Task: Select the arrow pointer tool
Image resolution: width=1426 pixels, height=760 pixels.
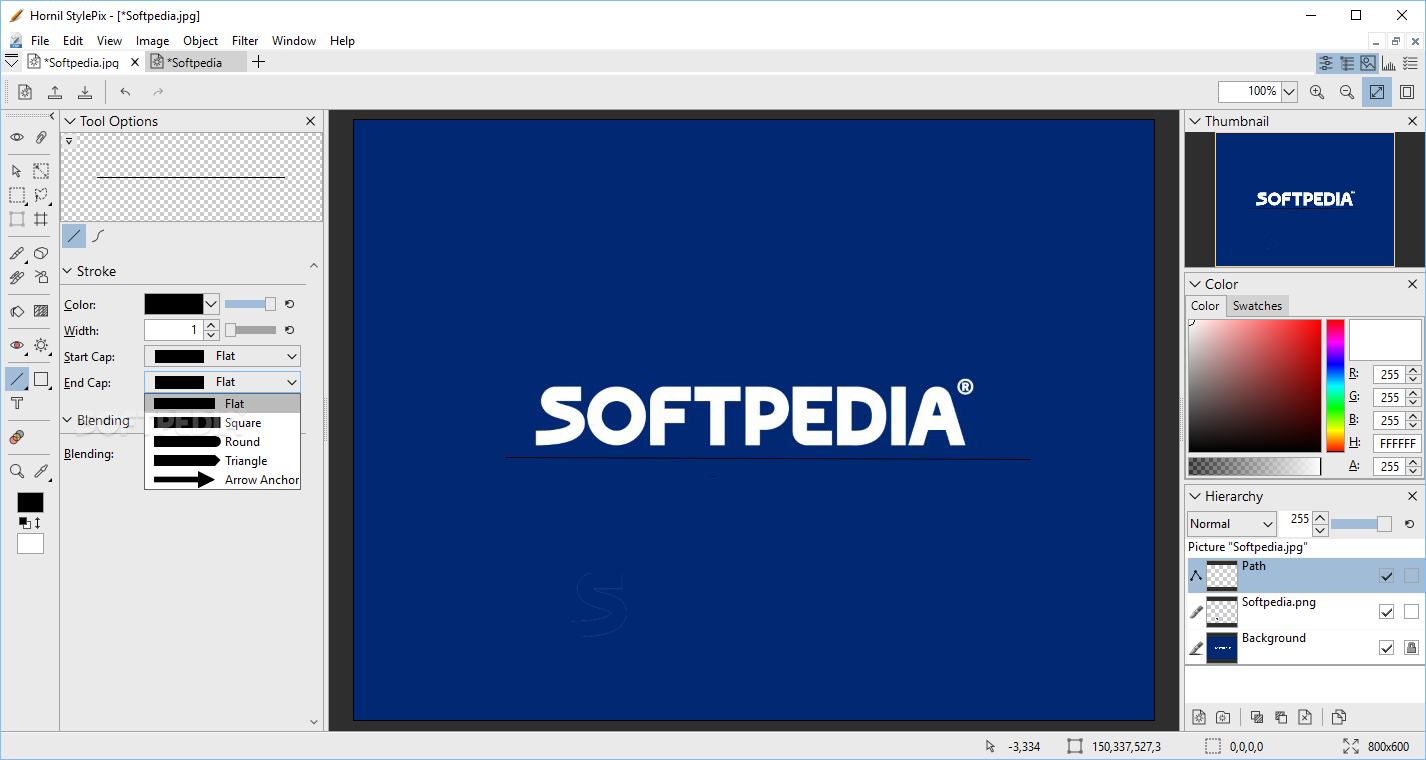Action: click(x=17, y=171)
